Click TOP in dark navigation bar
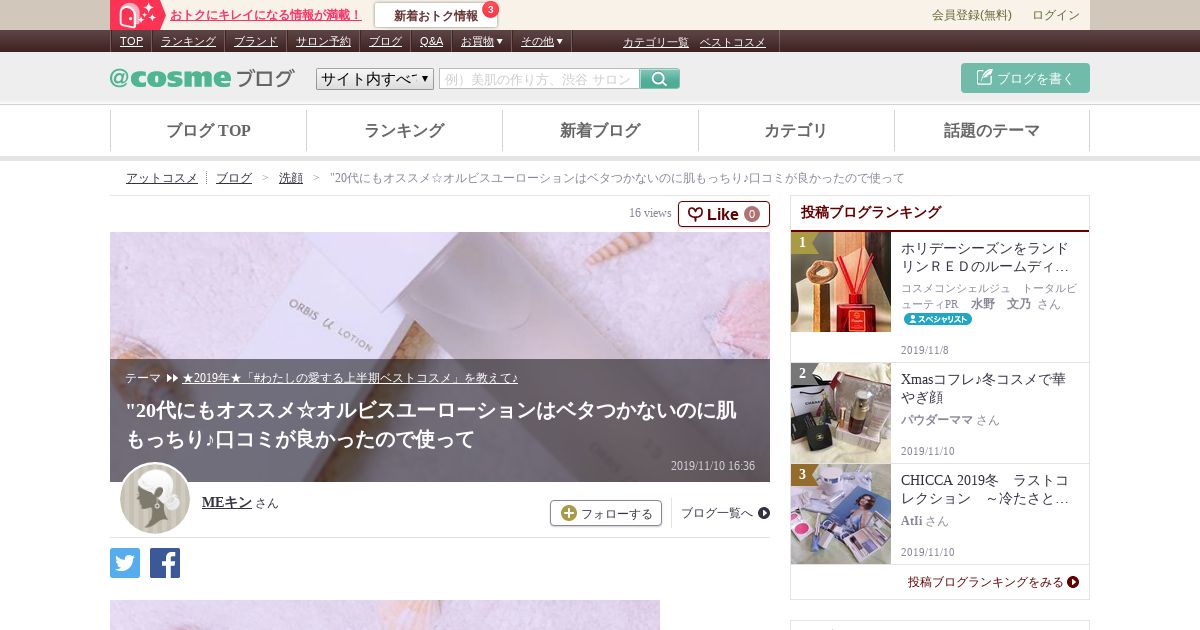This screenshot has width=1200, height=630. tap(131, 41)
